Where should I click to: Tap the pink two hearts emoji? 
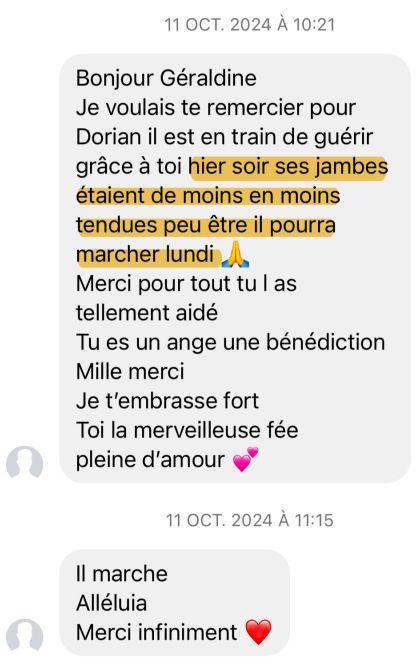[x=245, y=459]
